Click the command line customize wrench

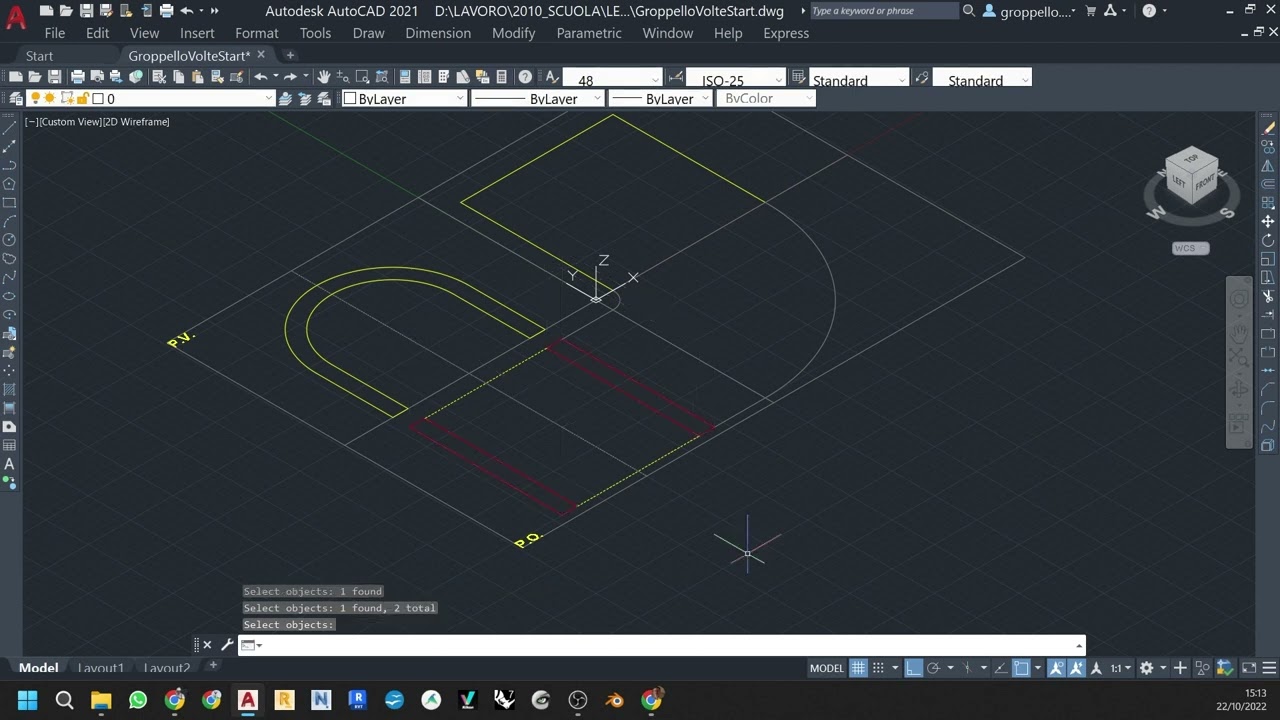[x=227, y=645]
